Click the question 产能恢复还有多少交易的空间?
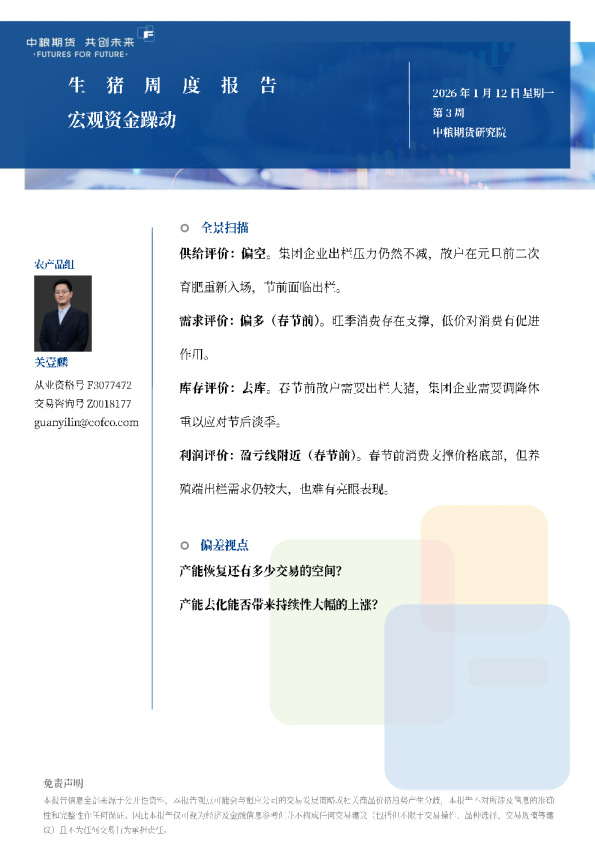595x842 pixels. (260, 571)
